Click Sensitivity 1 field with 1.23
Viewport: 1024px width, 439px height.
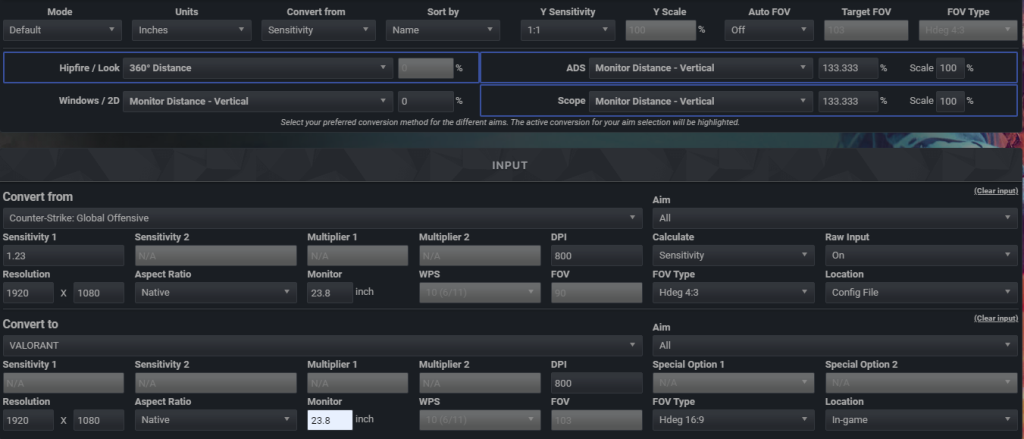pos(63,255)
